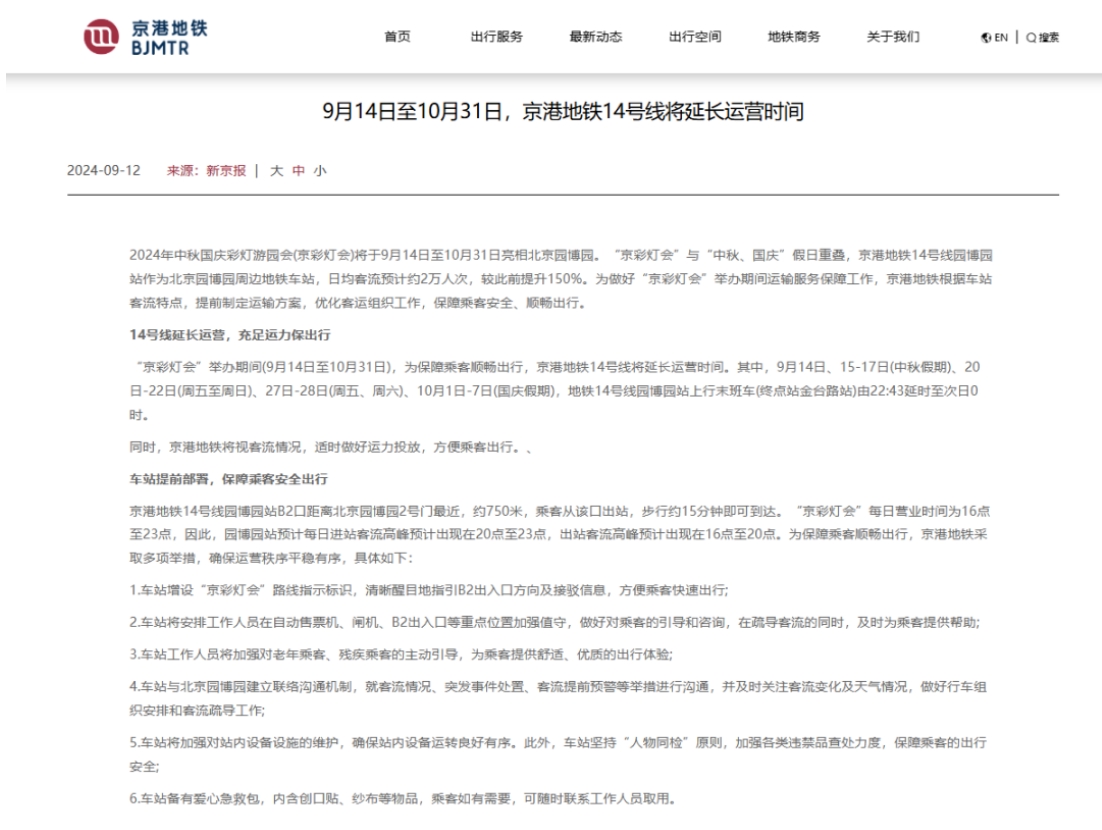Click item 1.车站增设“京彩灯会”路线指示标识
Screen dimensions: 1102x830
pyautogui.click(x=429, y=590)
